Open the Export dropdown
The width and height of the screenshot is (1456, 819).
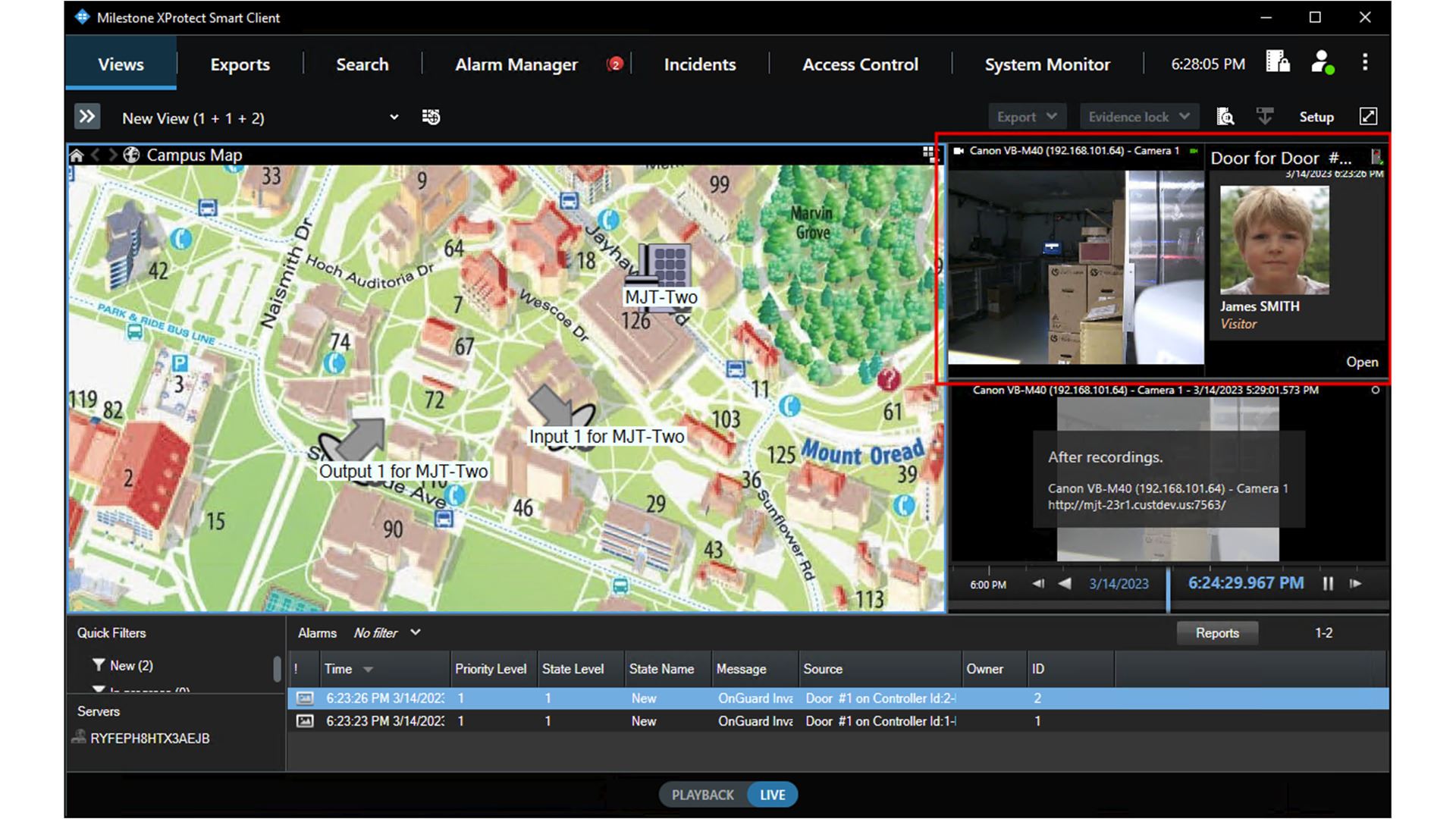1026,117
